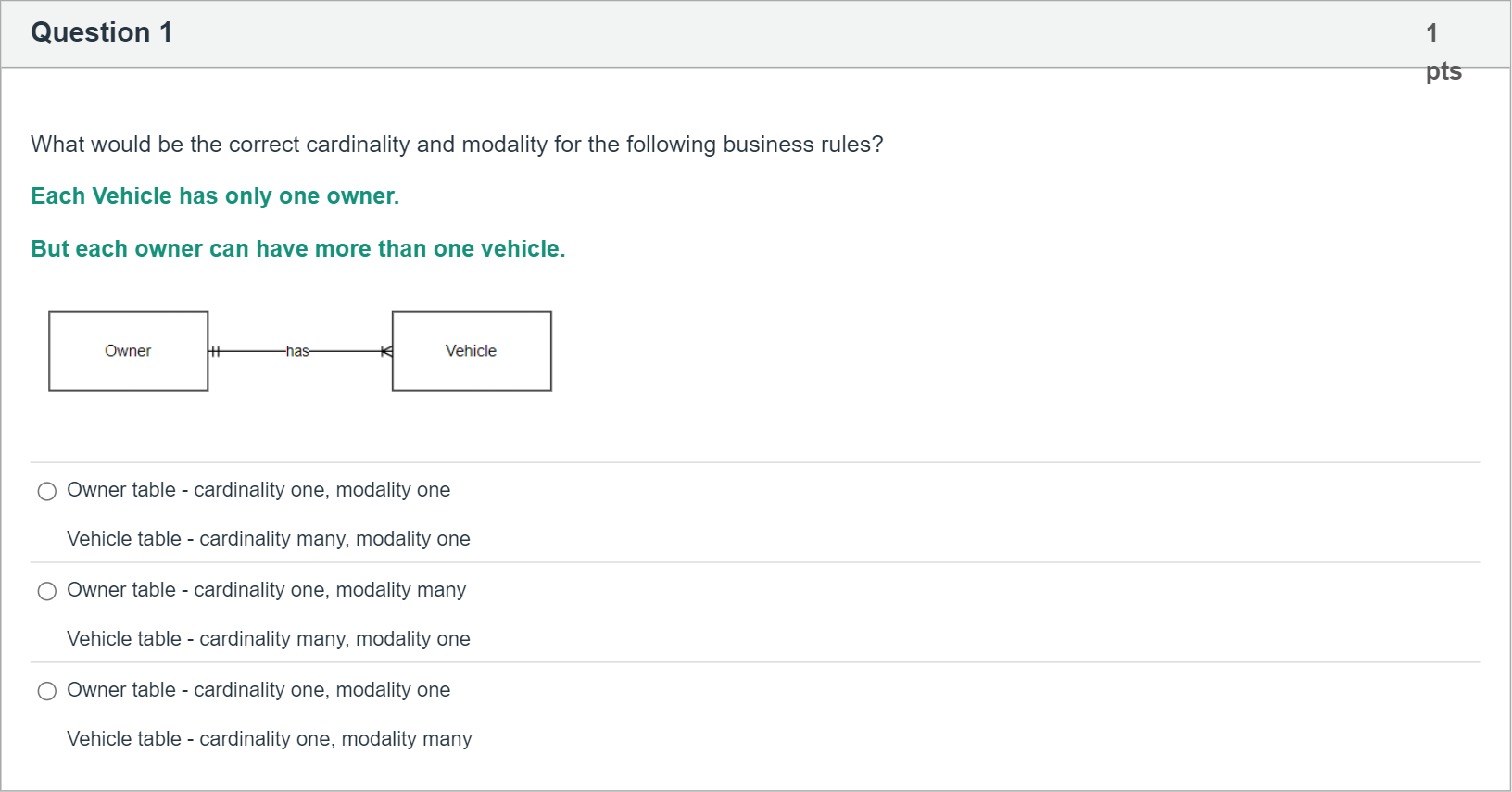This screenshot has width=1512, height=792.
Task: Click the double-bar symbol next to Owner
Action: [215, 351]
